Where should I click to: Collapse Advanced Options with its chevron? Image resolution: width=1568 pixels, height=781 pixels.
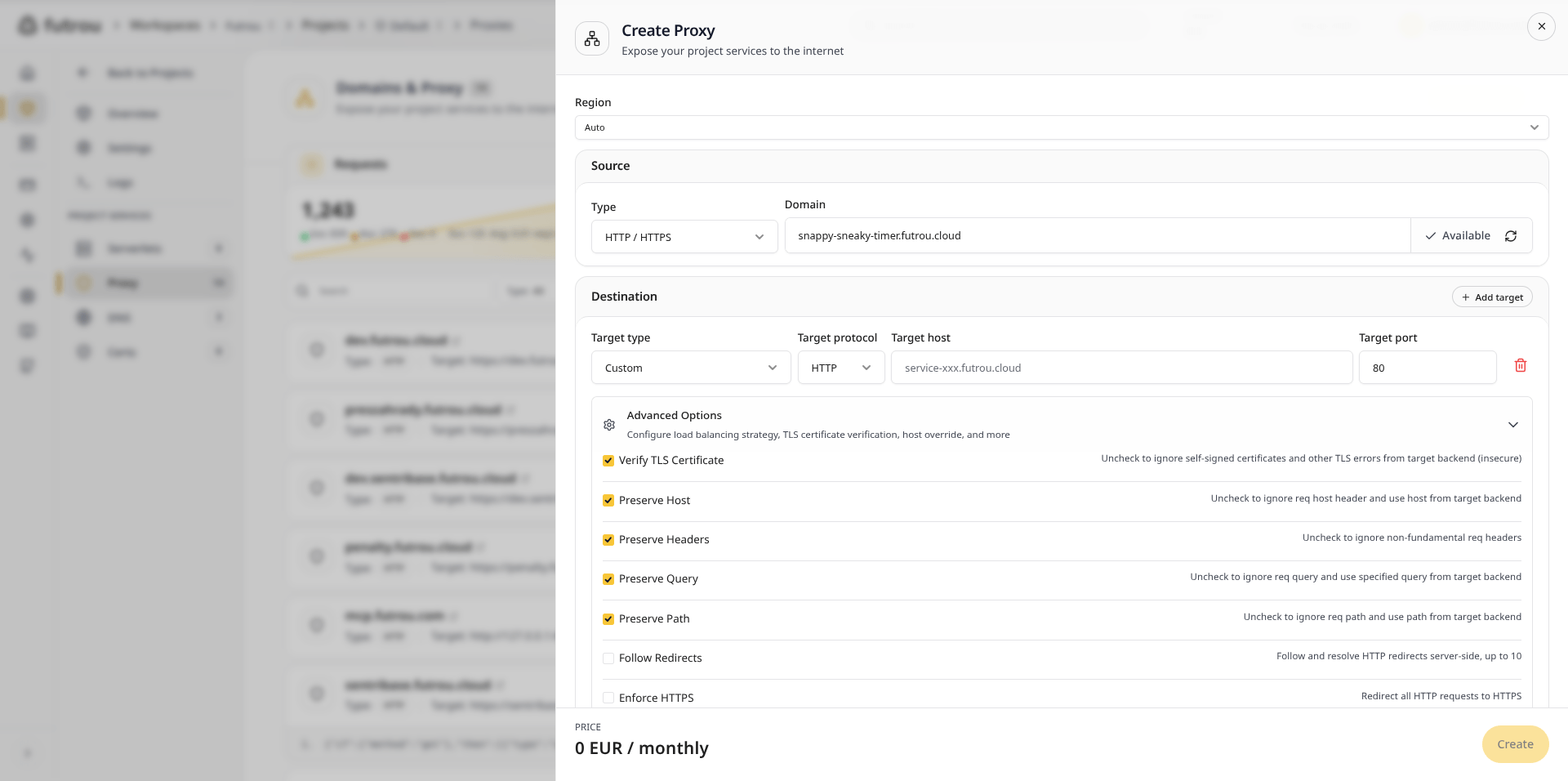(x=1512, y=425)
